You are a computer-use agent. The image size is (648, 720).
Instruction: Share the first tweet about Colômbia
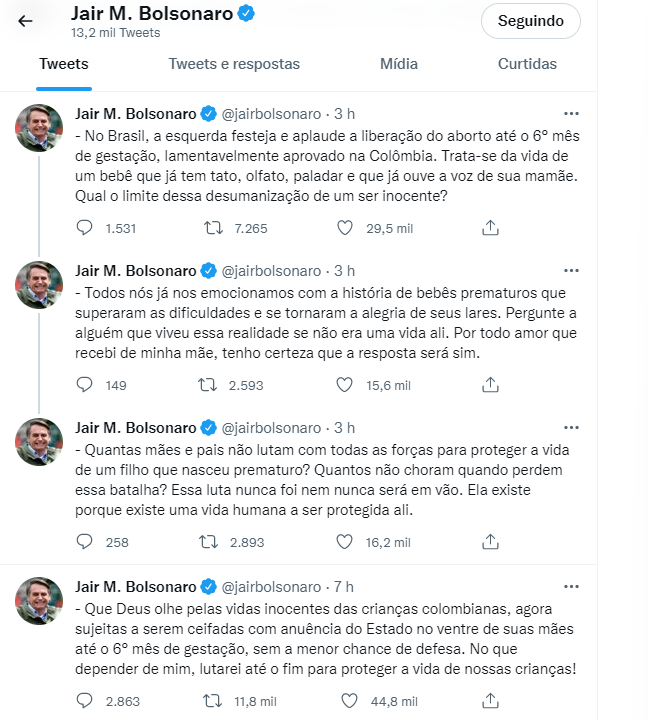click(x=490, y=228)
